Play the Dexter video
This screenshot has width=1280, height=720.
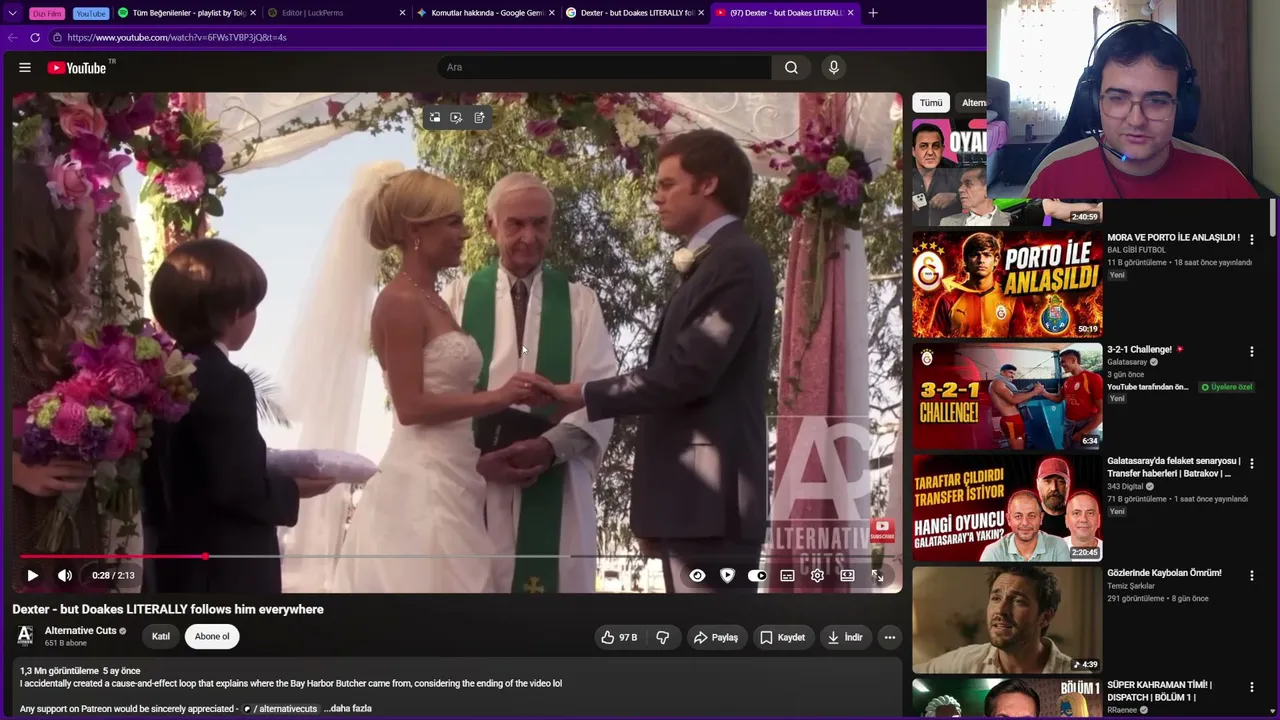[33, 575]
